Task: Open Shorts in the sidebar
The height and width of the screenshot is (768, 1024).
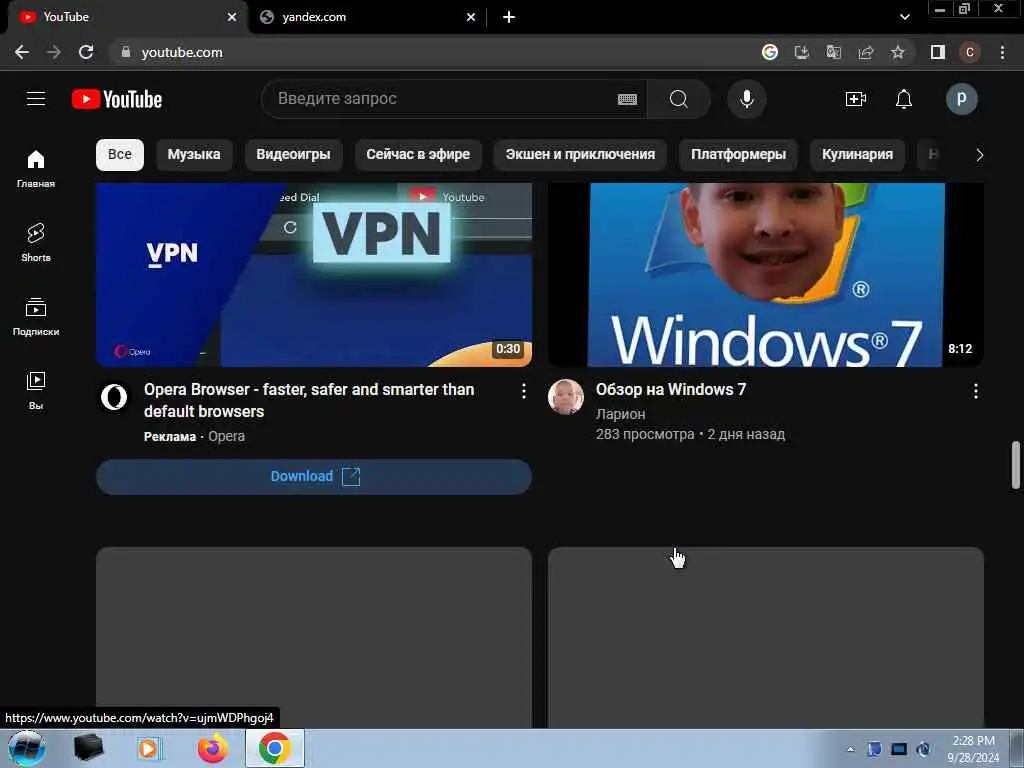Action: coord(36,242)
